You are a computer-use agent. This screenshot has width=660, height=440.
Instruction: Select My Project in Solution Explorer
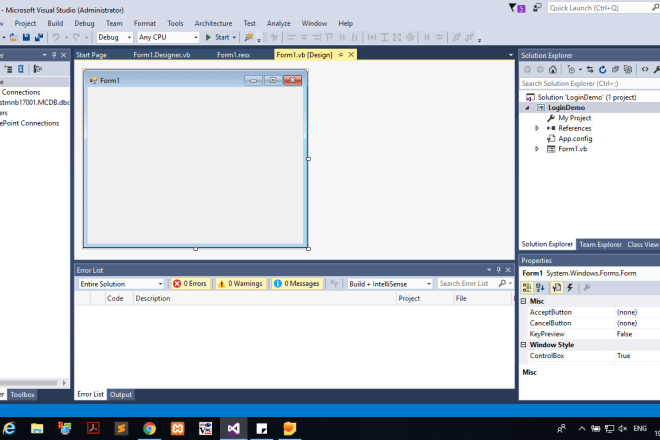[x=575, y=118]
